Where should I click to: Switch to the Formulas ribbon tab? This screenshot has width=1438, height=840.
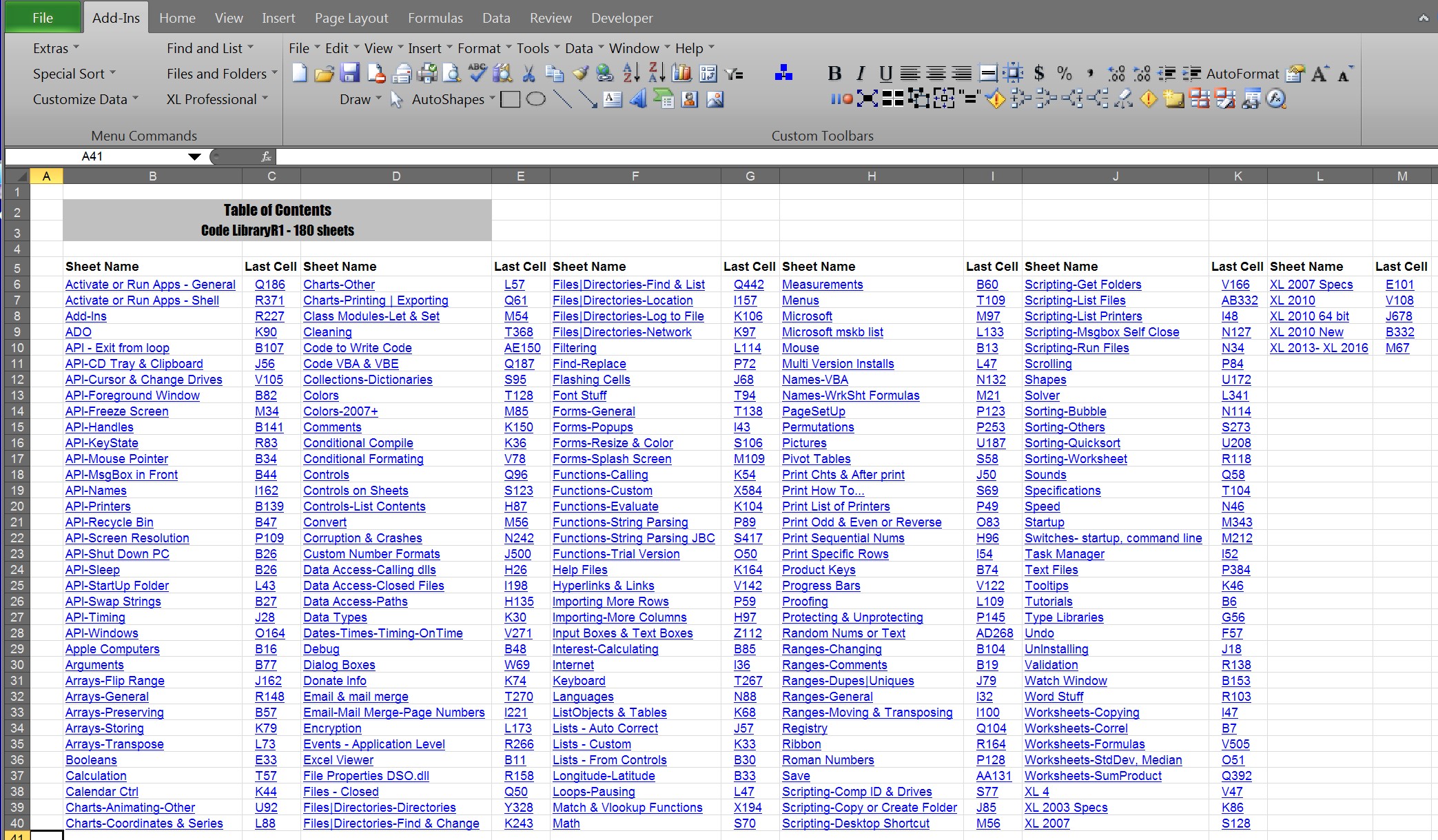tap(435, 18)
